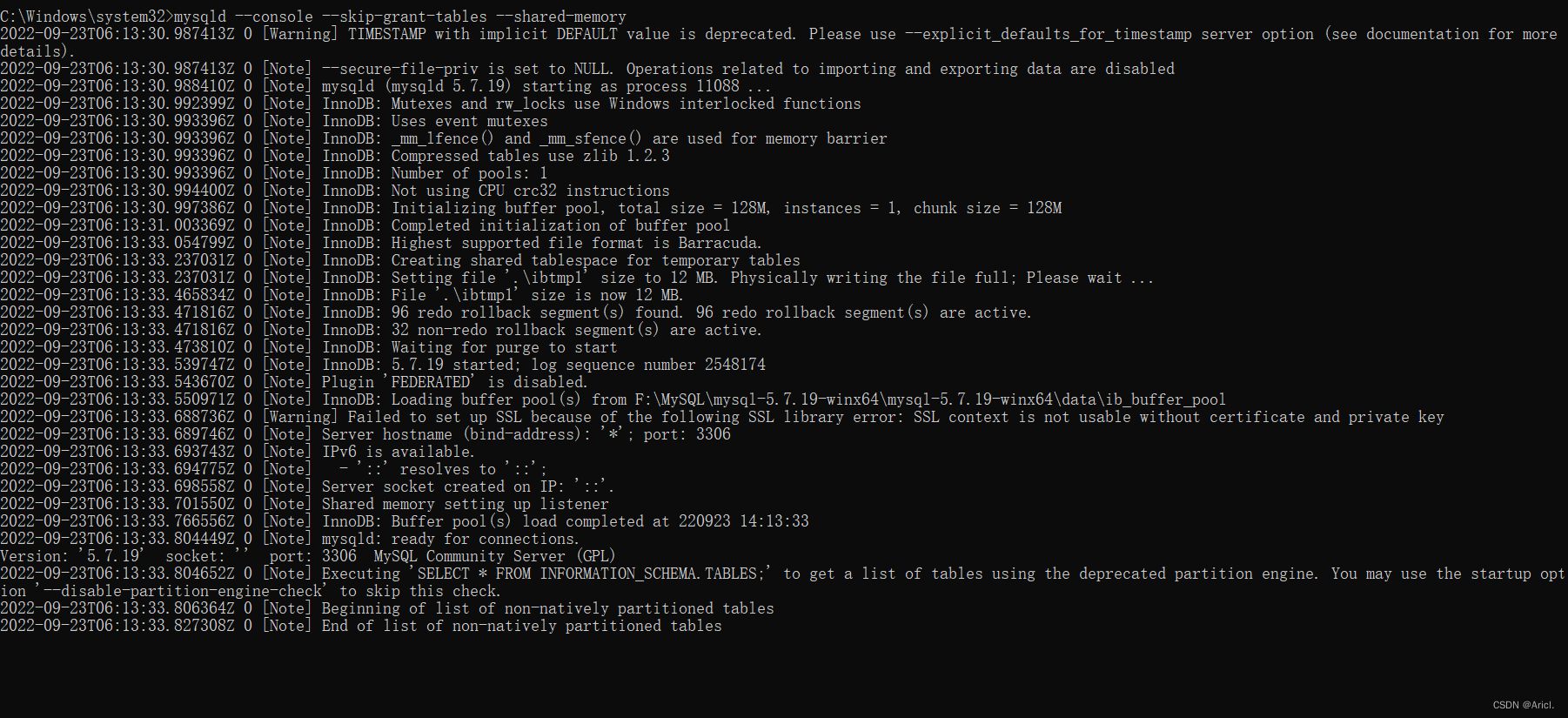Click the 'mysqld: ready for connections' line
This screenshot has height=718, width=1568.
tap(290, 539)
